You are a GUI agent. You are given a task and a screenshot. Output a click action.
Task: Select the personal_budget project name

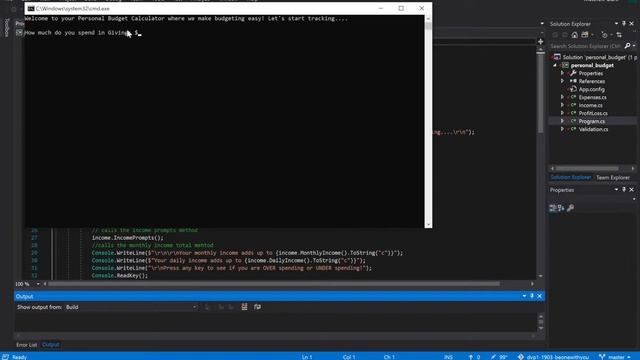click(x=592, y=65)
